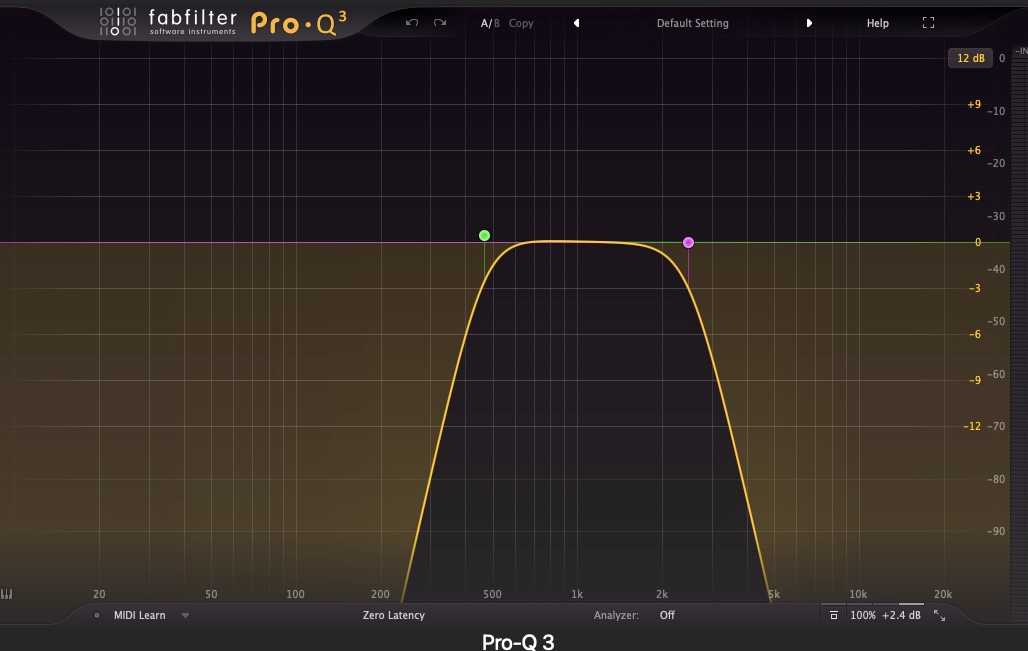
Task: Open the MIDI Learn dropdown arrow
Action: (x=185, y=616)
